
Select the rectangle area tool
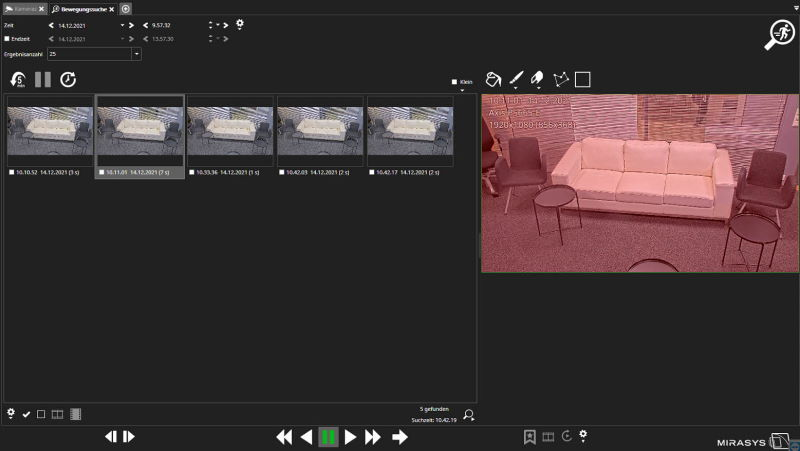point(583,79)
